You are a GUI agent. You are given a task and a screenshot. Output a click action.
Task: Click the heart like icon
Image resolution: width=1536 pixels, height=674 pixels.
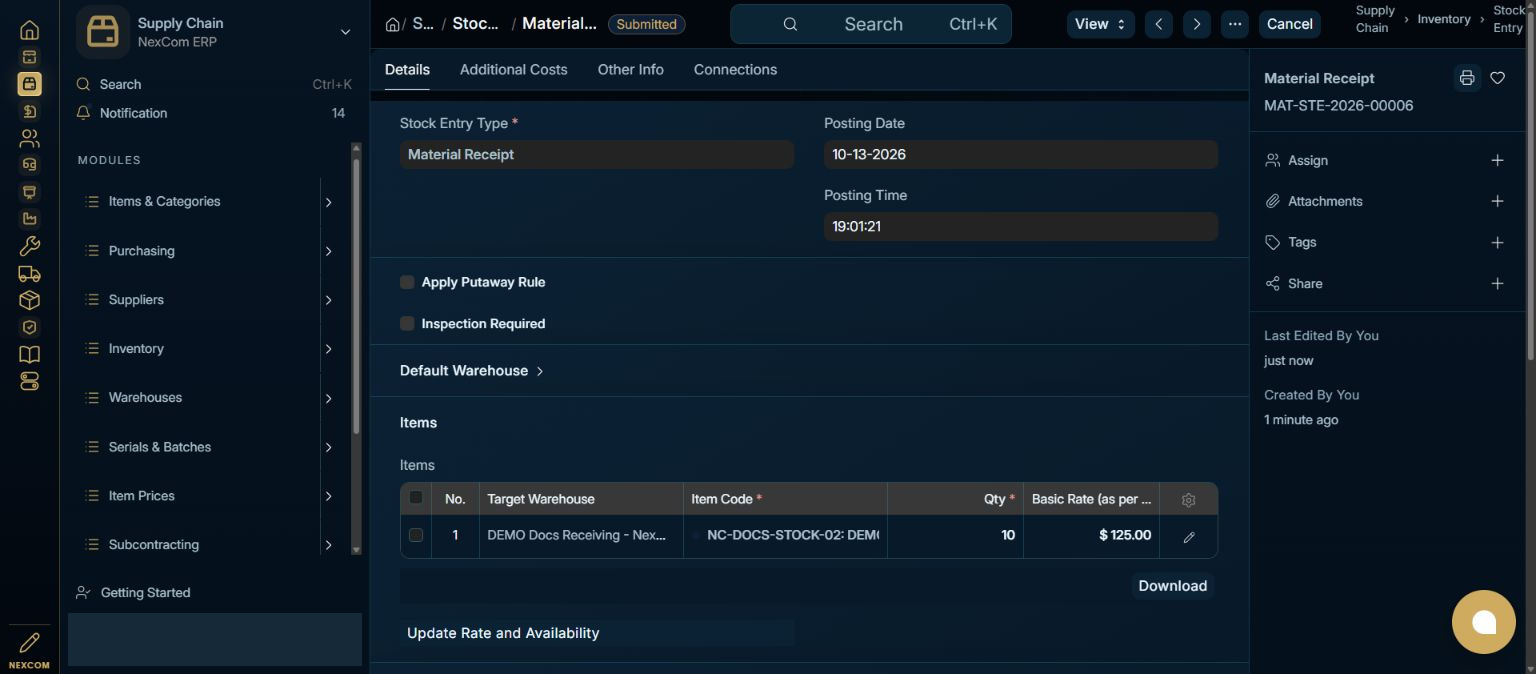1497,78
